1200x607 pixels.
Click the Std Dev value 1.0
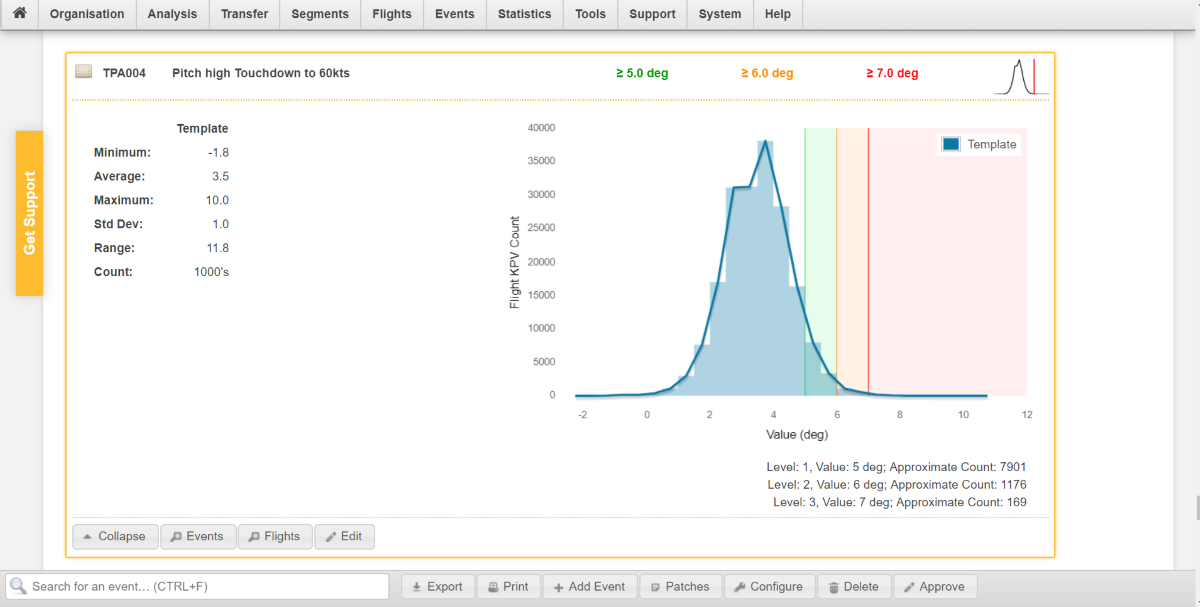click(x=221, y=224)
